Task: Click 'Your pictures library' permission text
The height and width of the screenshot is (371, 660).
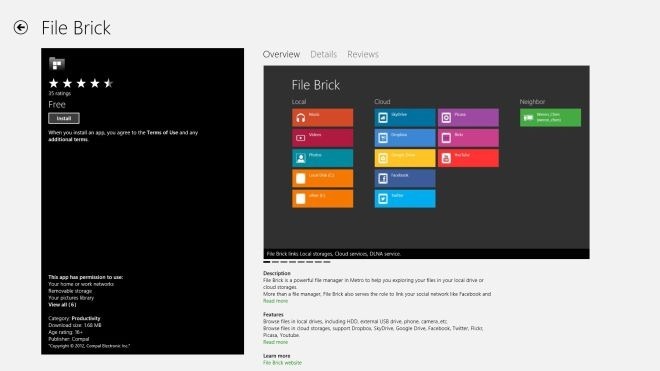Action: coord(71,298)
